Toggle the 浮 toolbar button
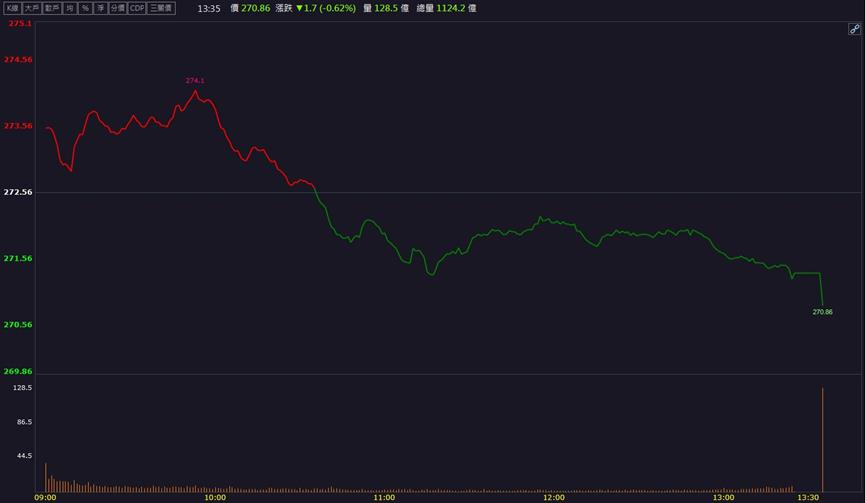The image size is (865, 503). pos(100,8)
